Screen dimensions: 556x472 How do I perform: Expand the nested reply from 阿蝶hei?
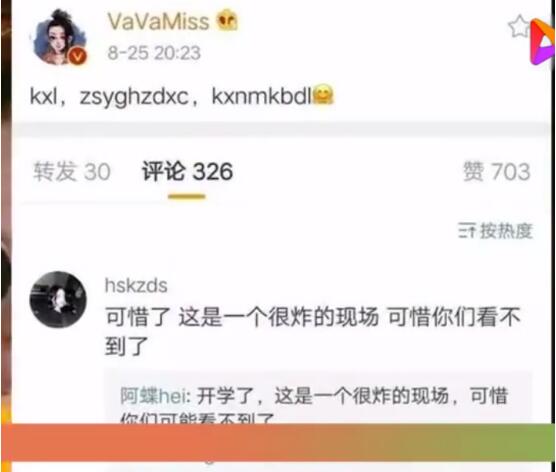pyautogui.click(x=318, y=396)
